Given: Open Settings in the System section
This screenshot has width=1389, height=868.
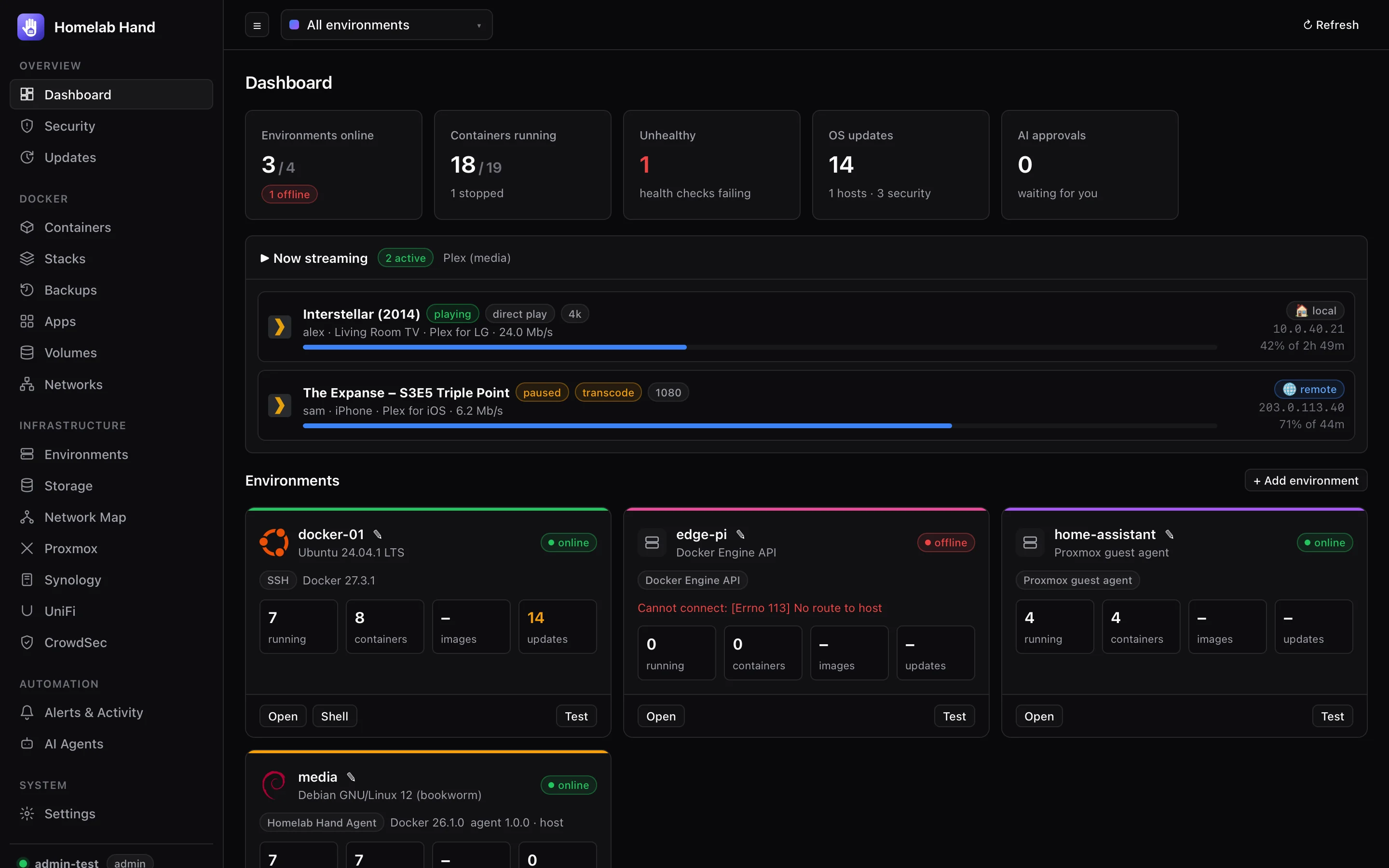Looking at the screenshot, I should point(111,814).
